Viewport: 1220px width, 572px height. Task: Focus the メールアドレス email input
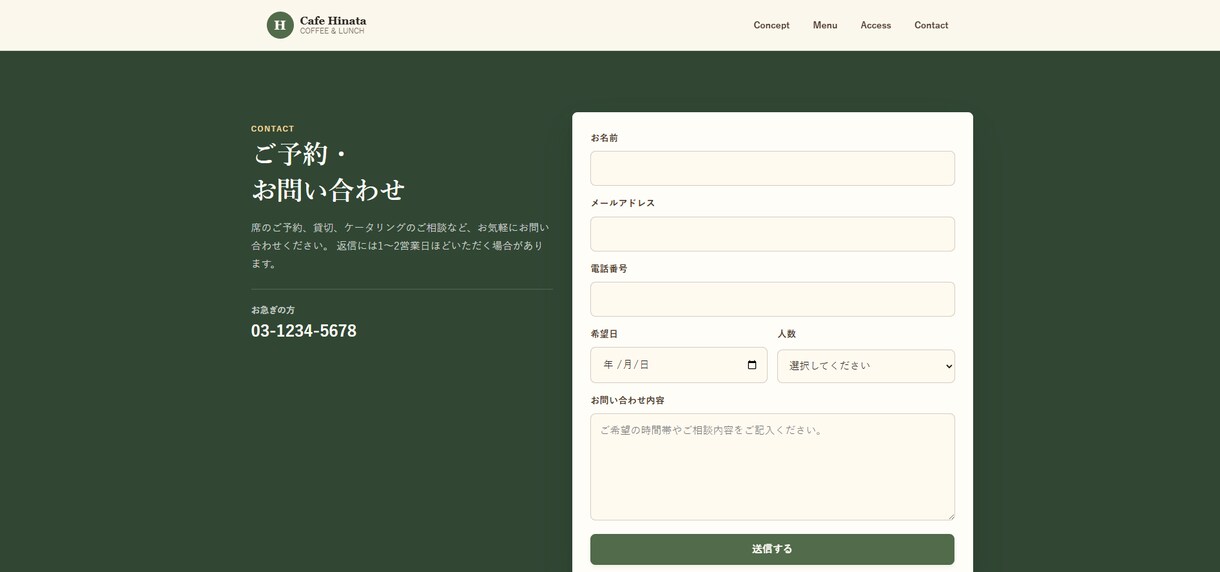pyautogui.click(x=772, y=234)
